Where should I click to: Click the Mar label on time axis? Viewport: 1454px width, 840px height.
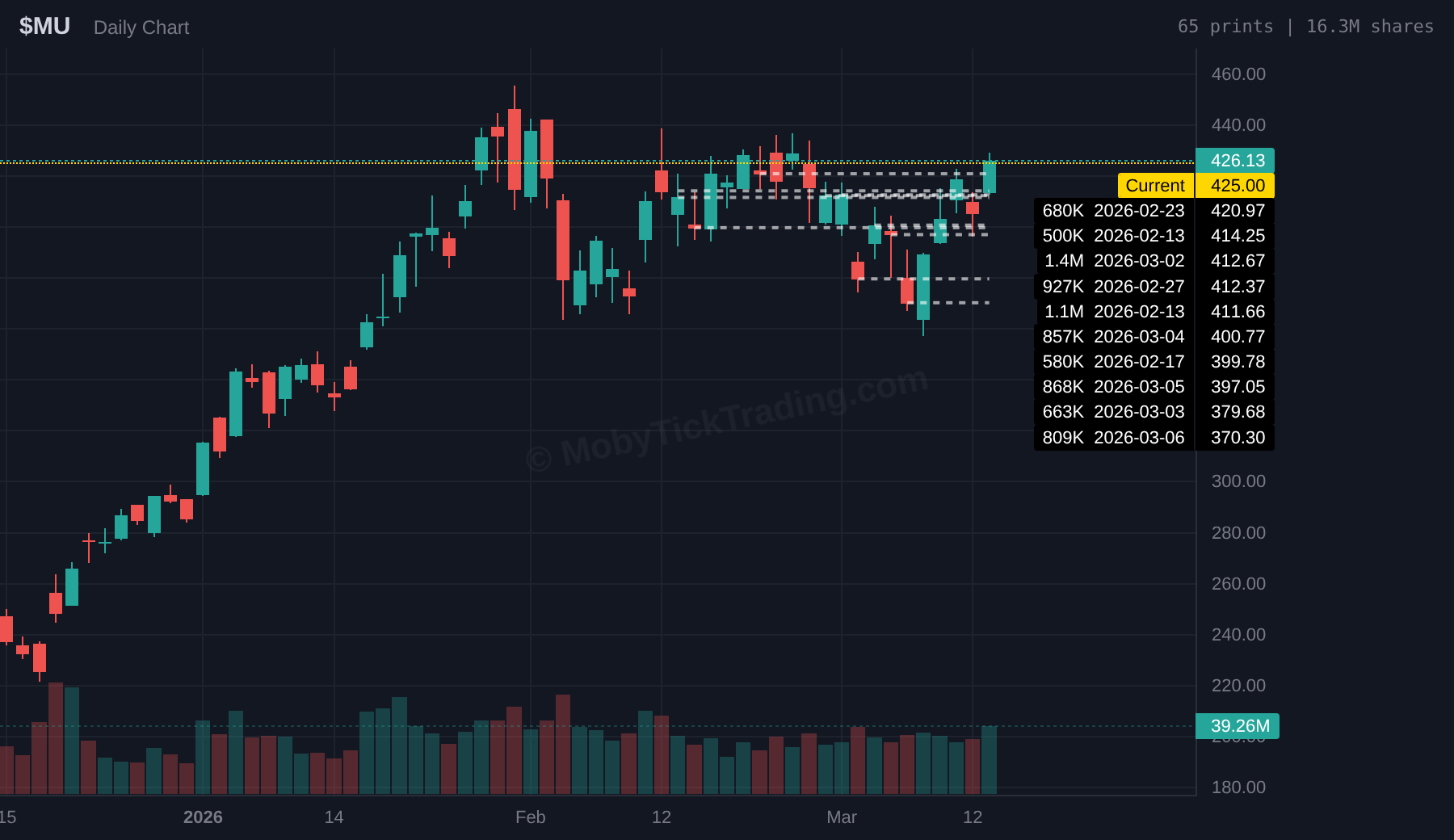pyautogui.click(x=841, y=817)
